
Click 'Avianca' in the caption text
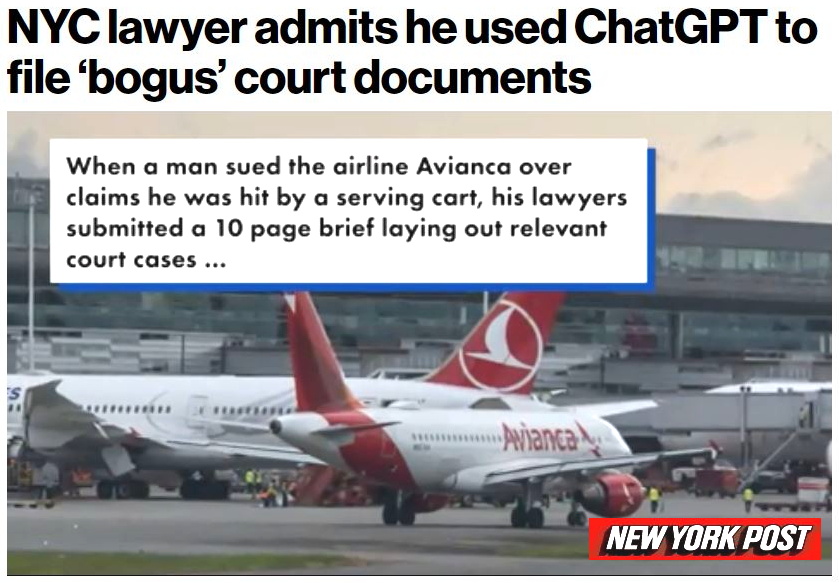pos(463,167)
